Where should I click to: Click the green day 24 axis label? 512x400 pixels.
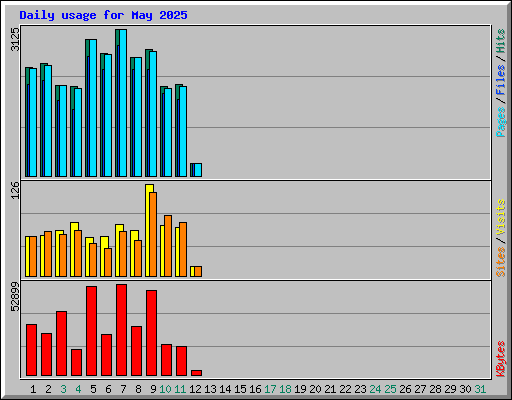pyautogui.click(x=375, y=389)
